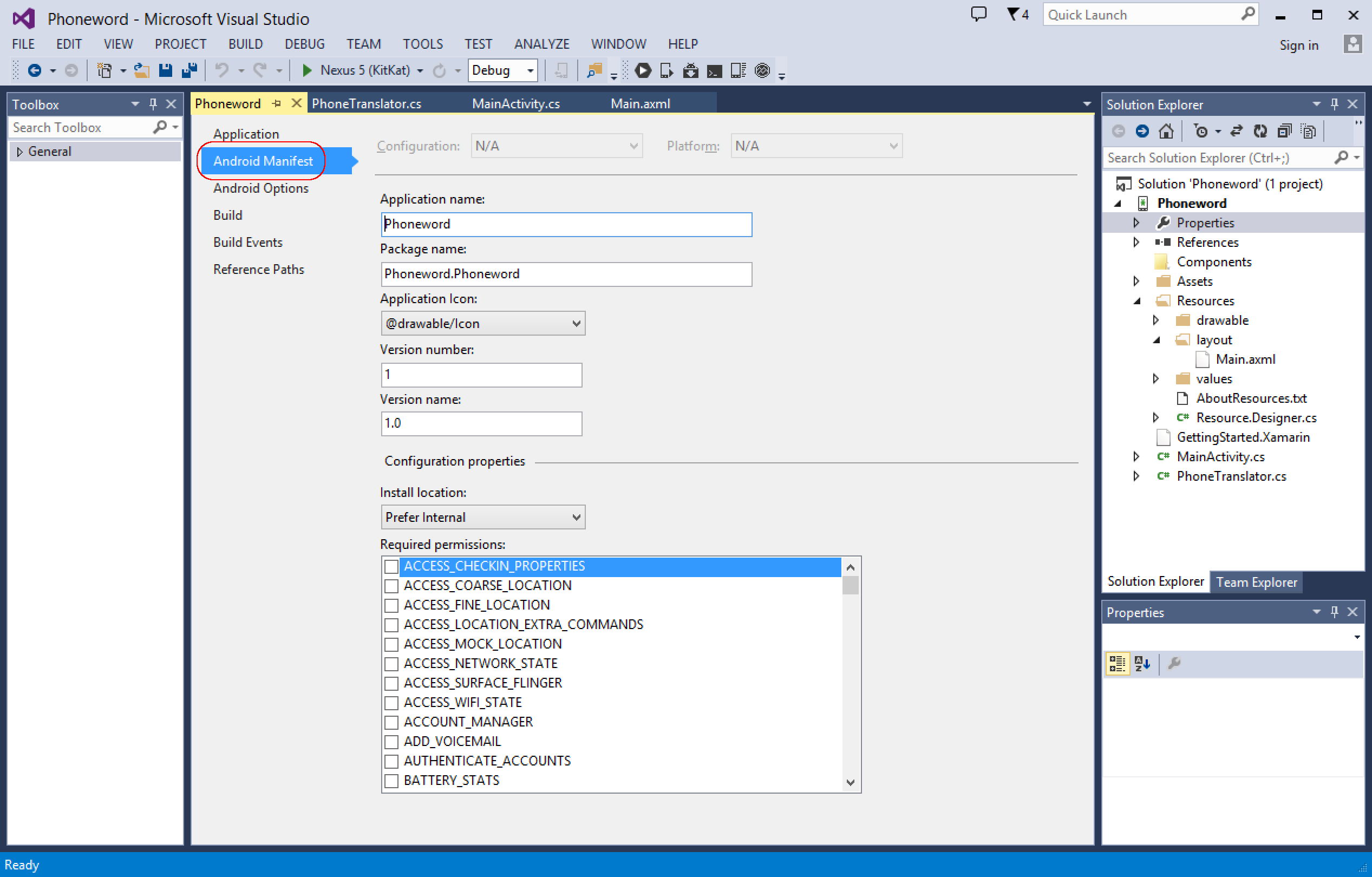Open Android SDK Manager toolbar icon
This screenshot has height=877, width=1372.
pyautogui.click(x=690, y=70)
